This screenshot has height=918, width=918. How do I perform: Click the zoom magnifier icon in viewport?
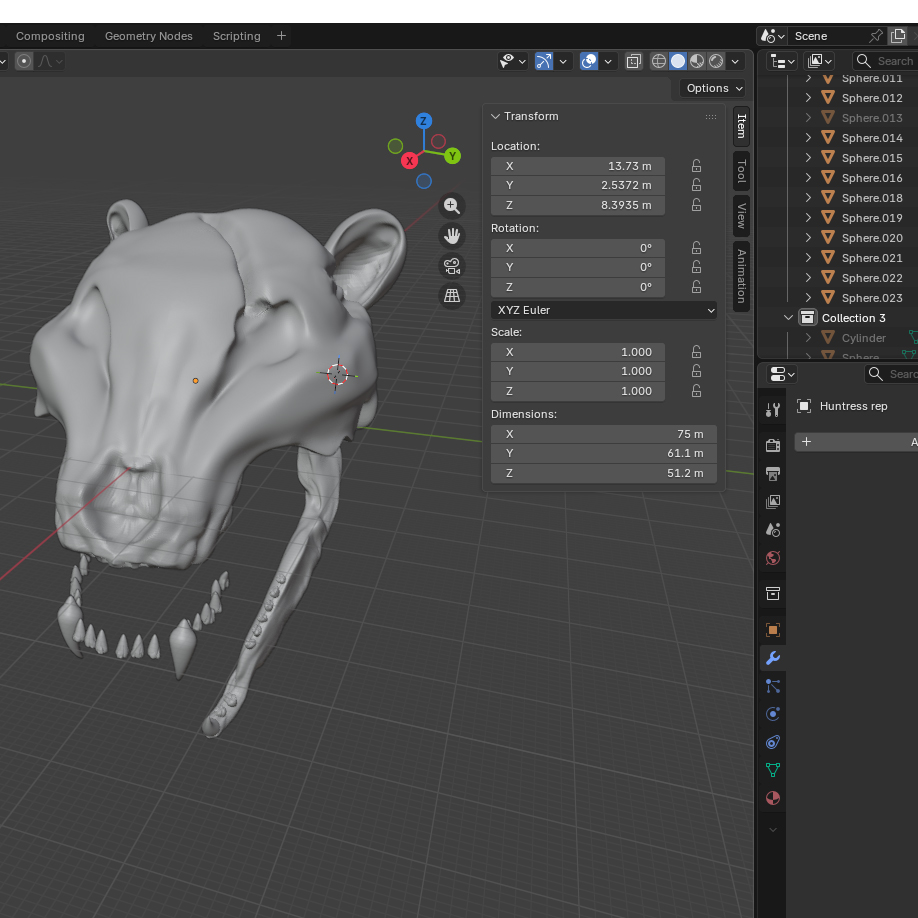click(452, 206)
